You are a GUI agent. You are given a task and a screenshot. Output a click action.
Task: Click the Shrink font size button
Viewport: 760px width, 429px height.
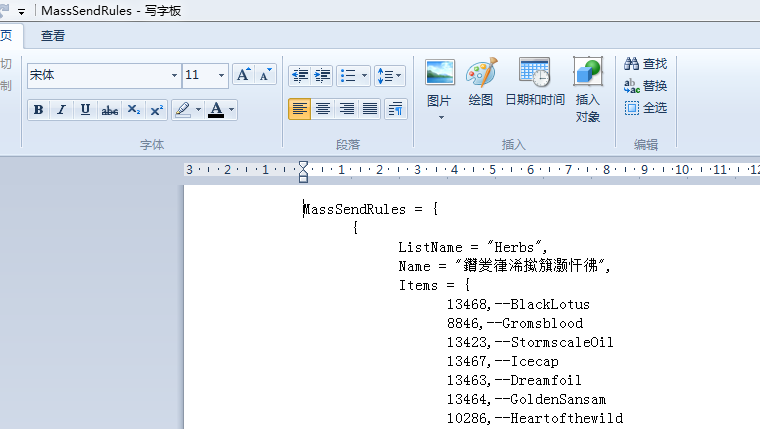265,75
